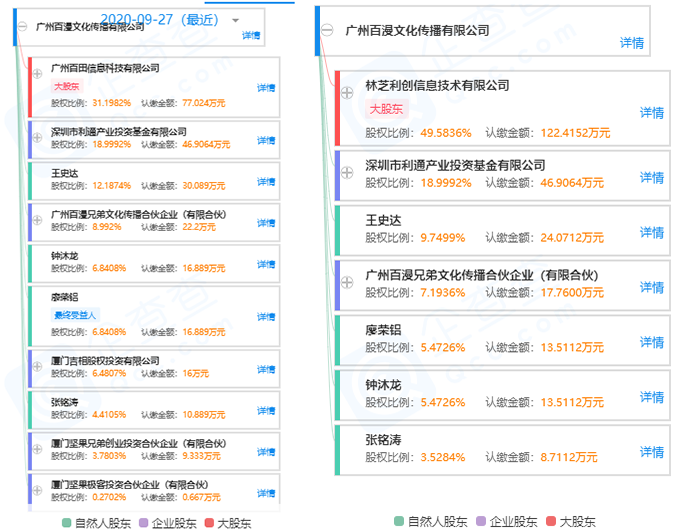Select shareholder name 钟沐龙 in right panel
The image size is (682, 530).
[x=383, y=385]
